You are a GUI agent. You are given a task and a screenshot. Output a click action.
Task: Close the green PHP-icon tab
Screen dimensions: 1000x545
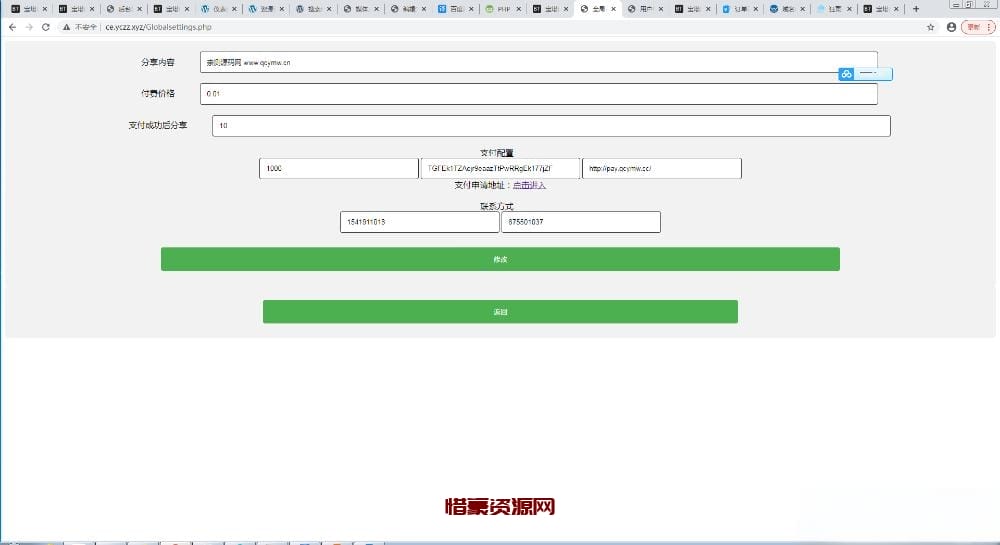518,9
